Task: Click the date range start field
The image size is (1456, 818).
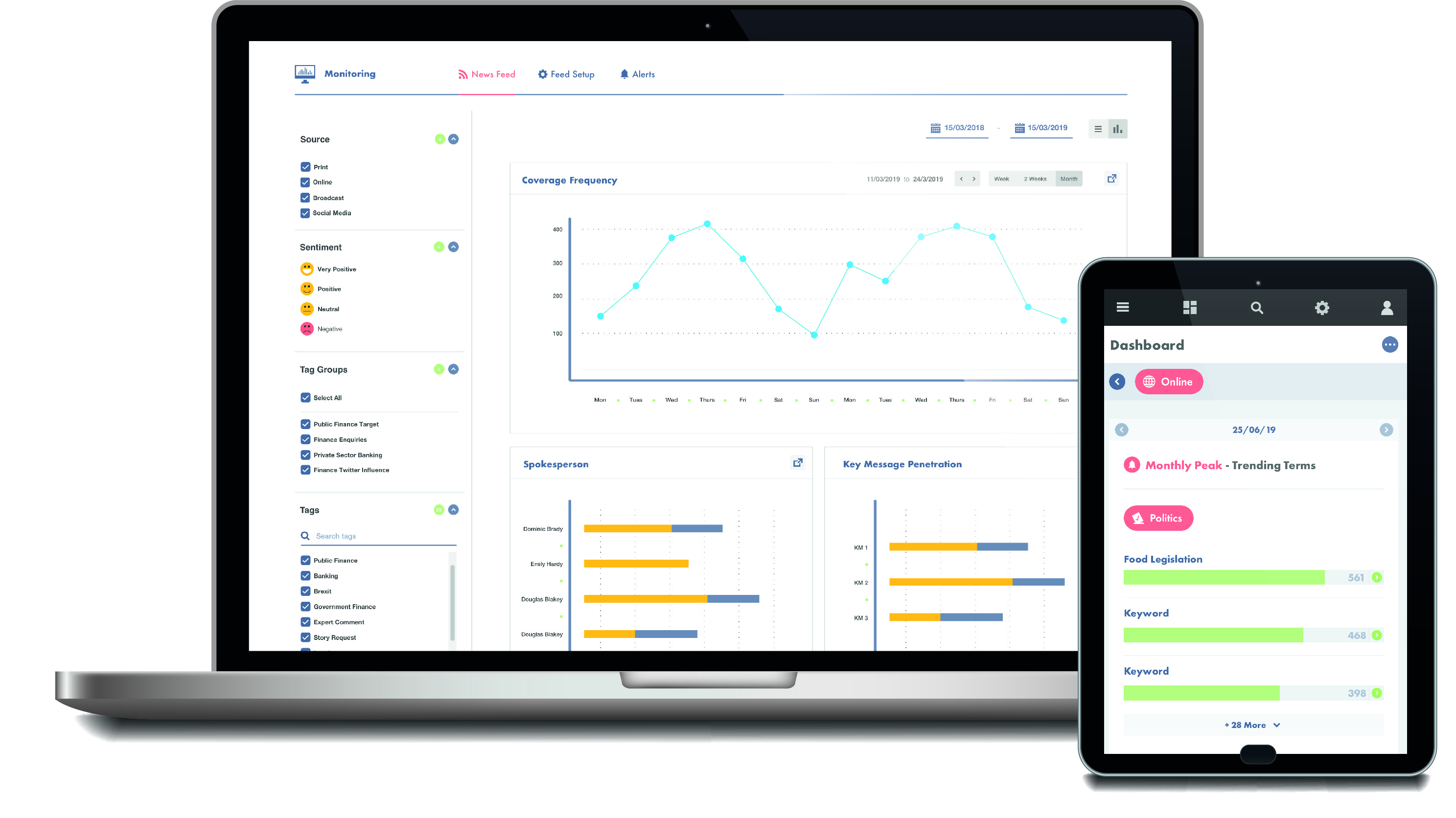Action: point(955,128)
